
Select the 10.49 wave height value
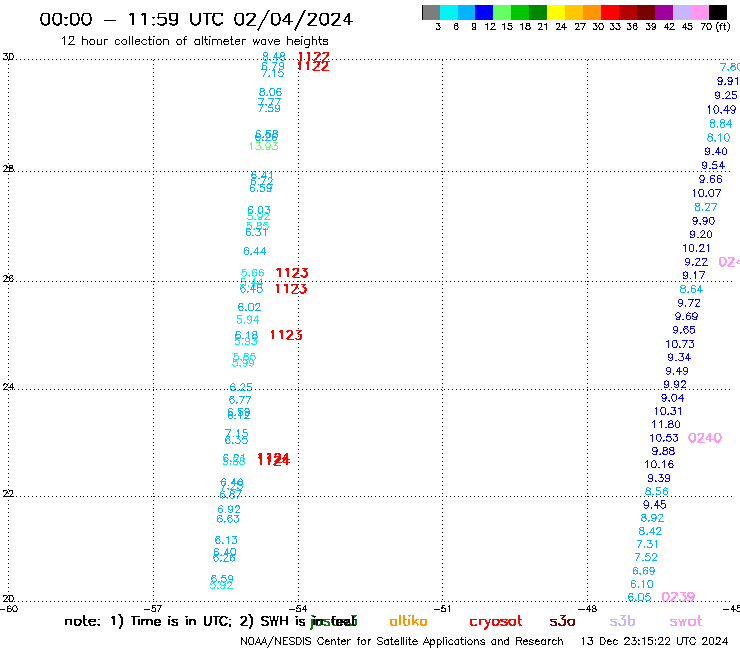[x=721, y=110]
